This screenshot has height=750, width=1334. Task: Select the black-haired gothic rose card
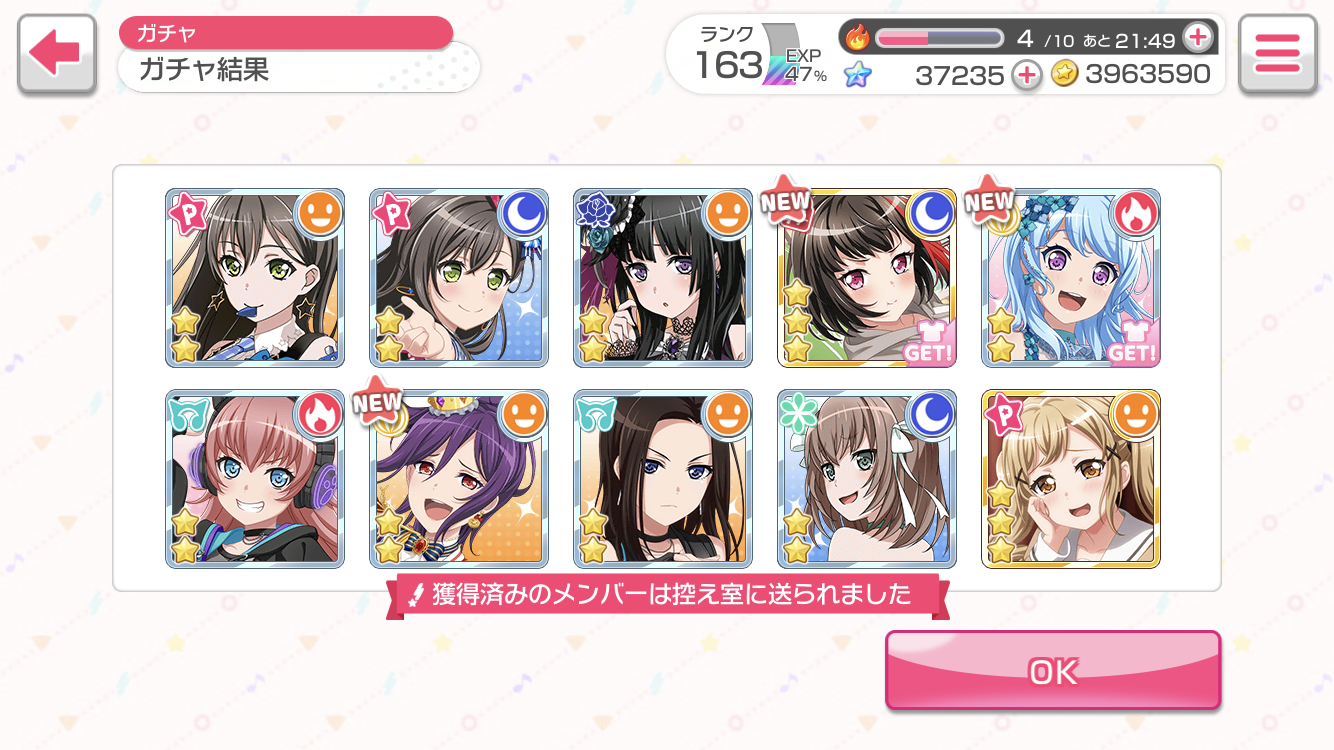[663, 278]
